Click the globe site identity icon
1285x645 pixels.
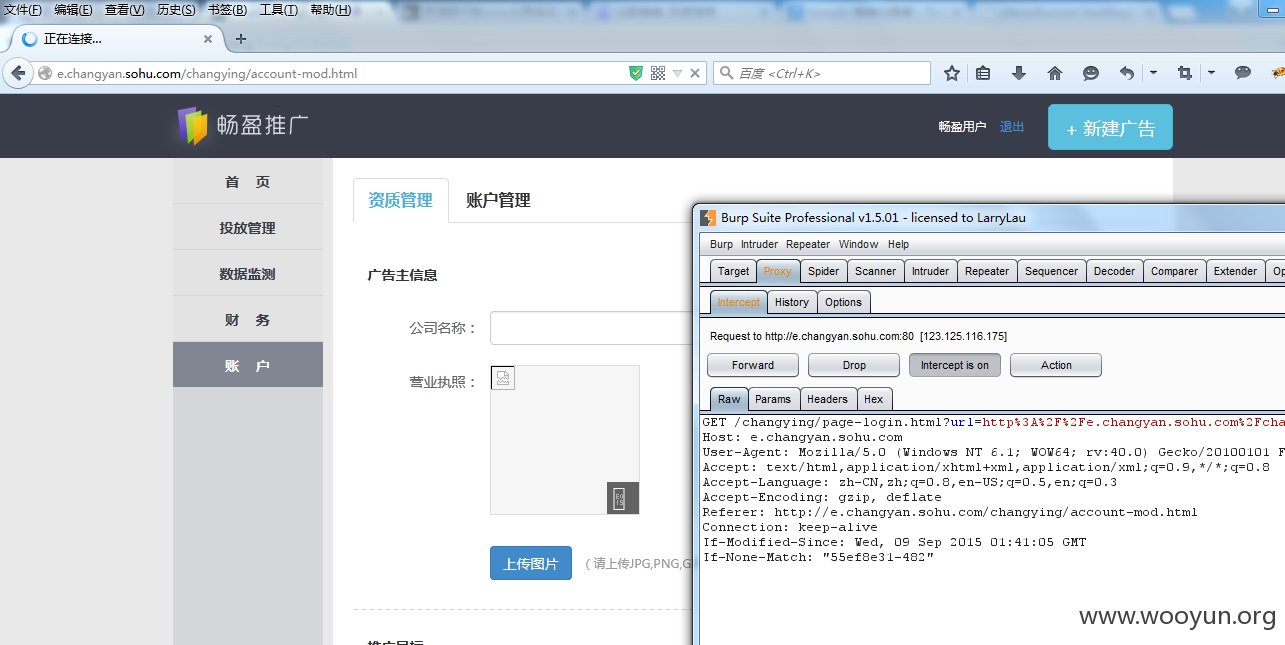coord(45,73)
